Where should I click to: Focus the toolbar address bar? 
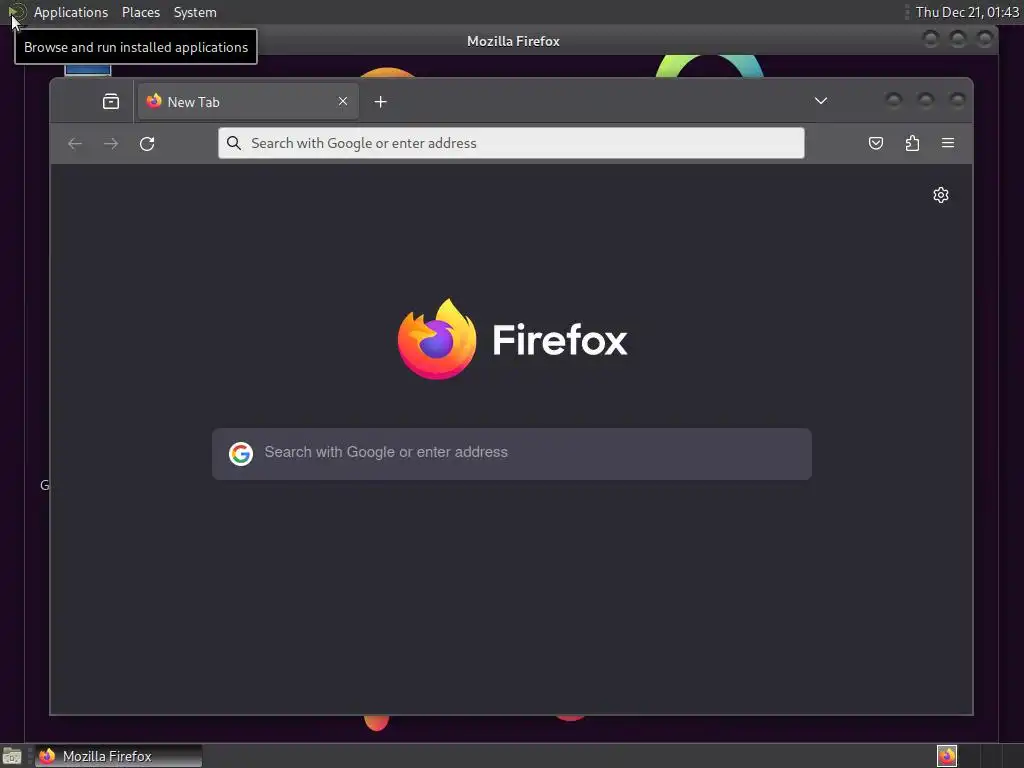tap(511, 143)
